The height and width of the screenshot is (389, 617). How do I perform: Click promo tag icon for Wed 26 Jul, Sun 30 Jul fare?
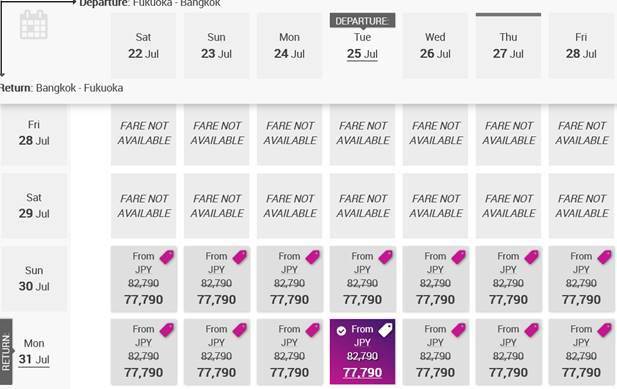[x=459, y=257]
